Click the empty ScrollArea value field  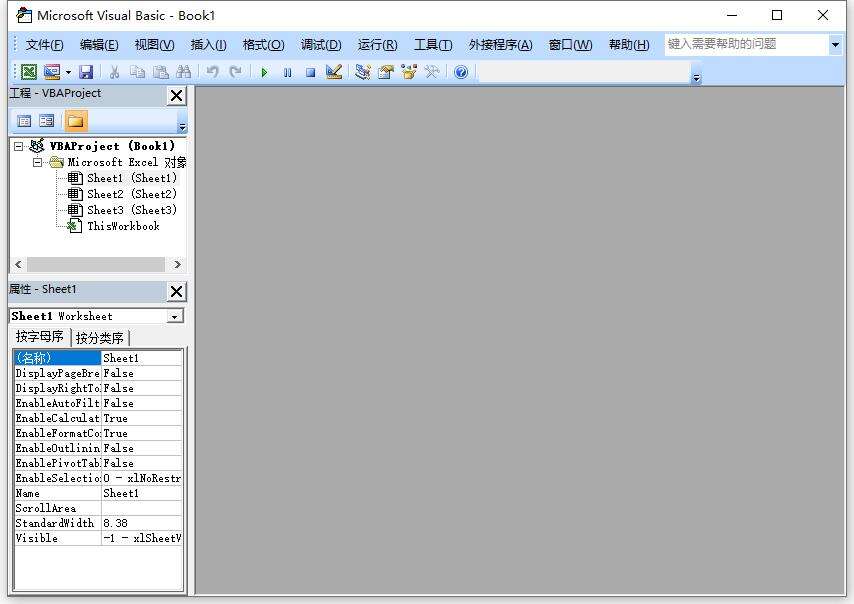point(142,508)
